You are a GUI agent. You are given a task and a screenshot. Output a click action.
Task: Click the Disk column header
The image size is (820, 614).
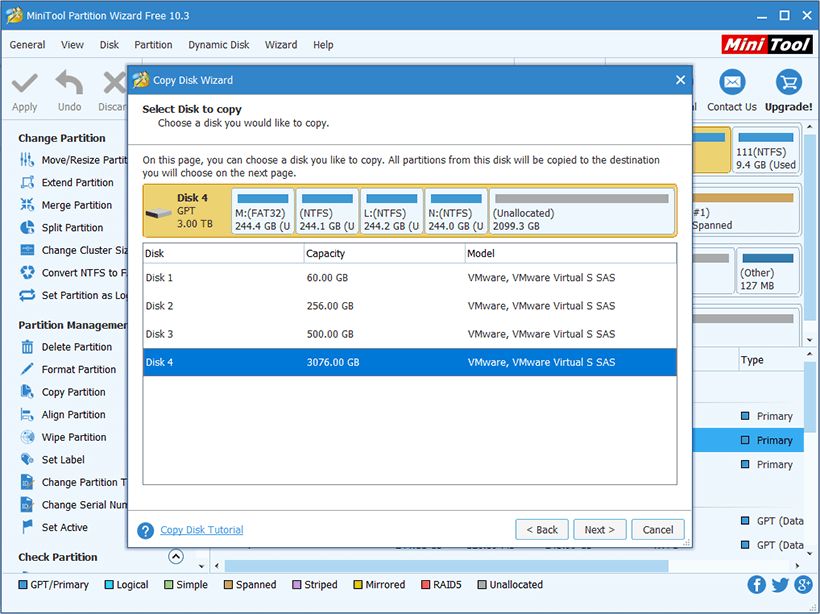coord(223,254)
